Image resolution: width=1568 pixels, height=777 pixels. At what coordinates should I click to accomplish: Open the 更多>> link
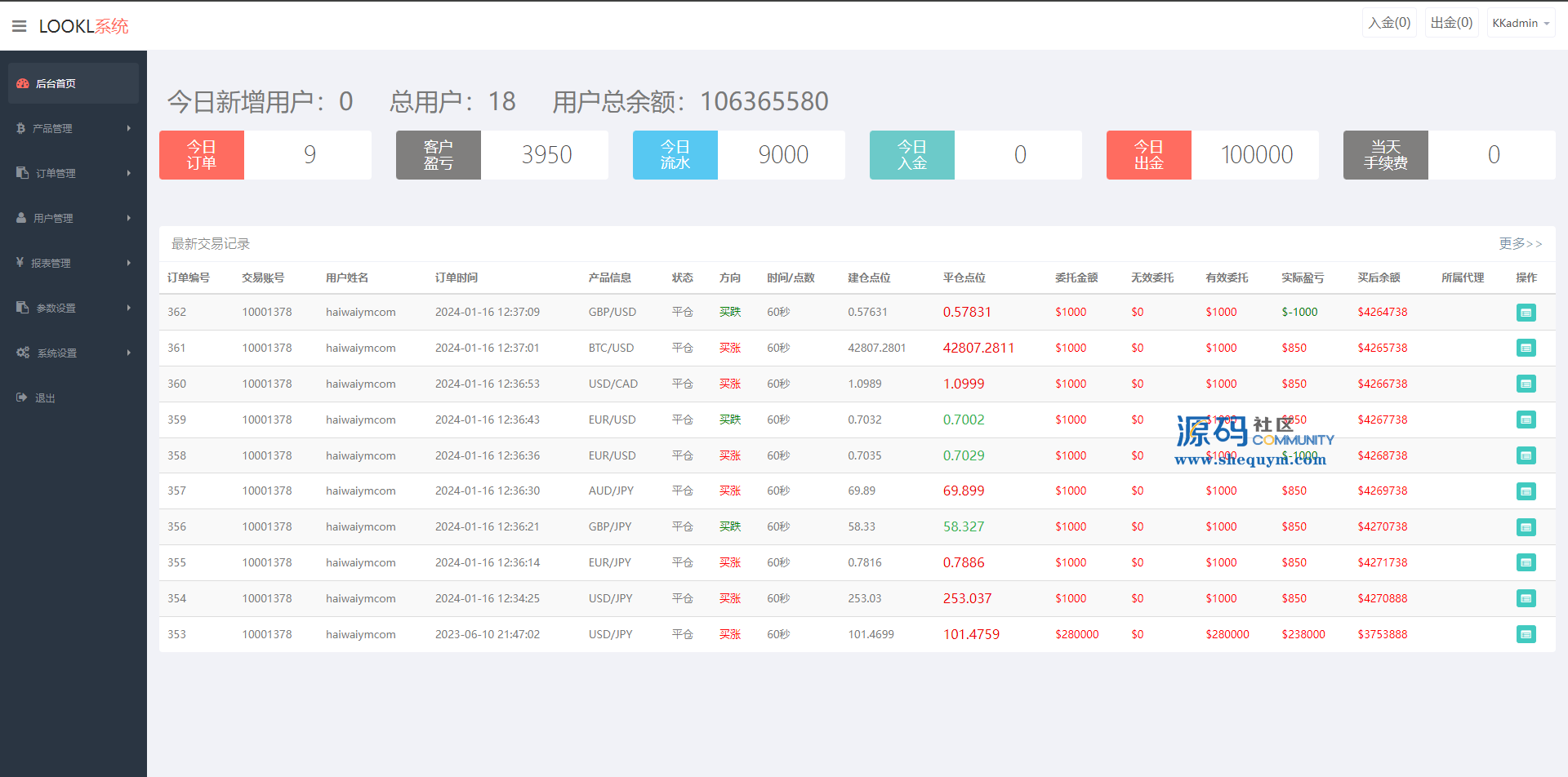click(1520, 243)
